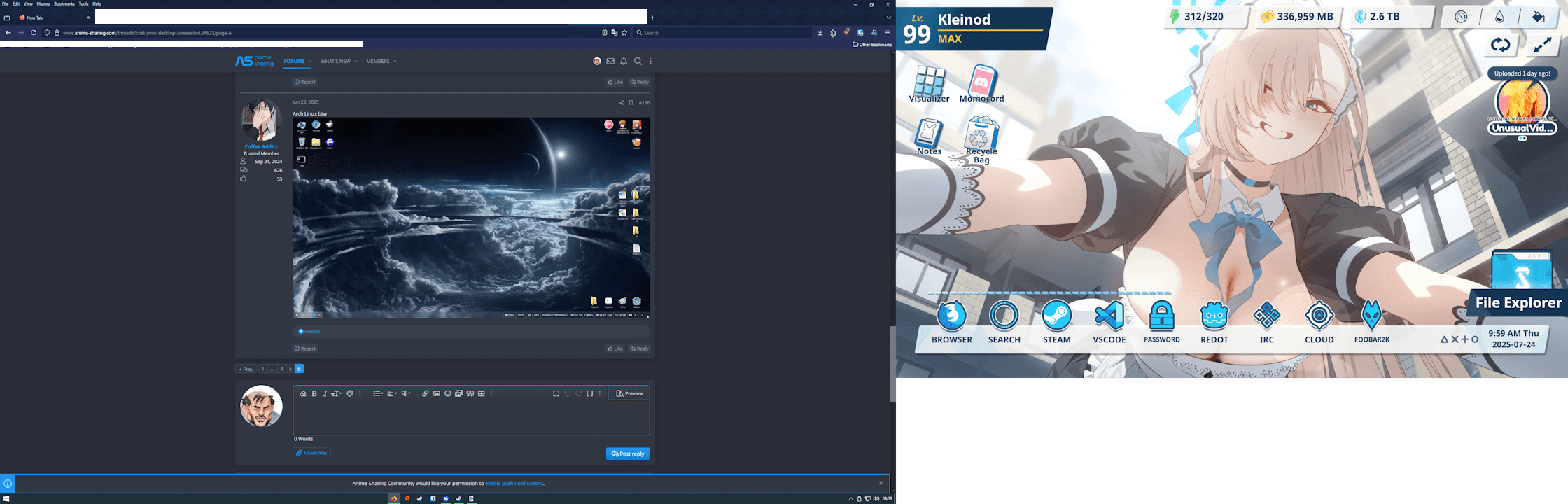The width and height of the screenshot is (1568, 504).
Task: Click the Post reply button
Action: click(x=628, y=454)
